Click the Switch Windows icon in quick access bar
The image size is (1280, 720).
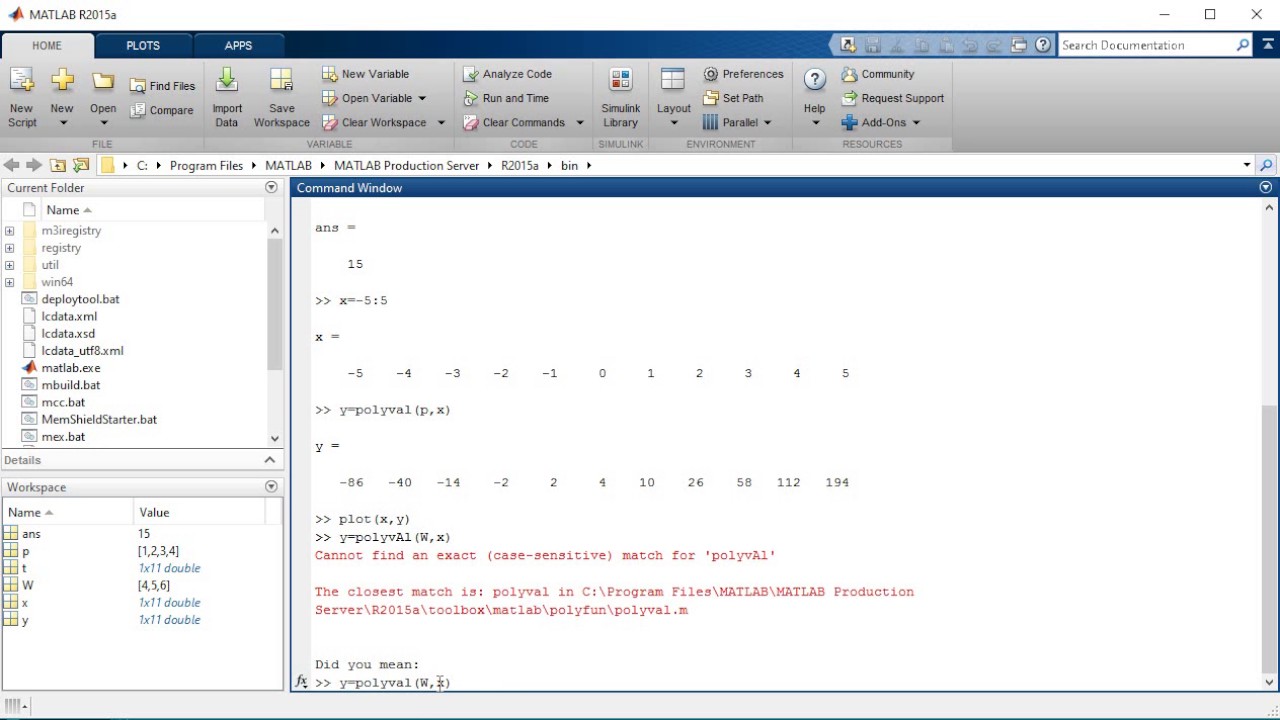pos(1019,45)
